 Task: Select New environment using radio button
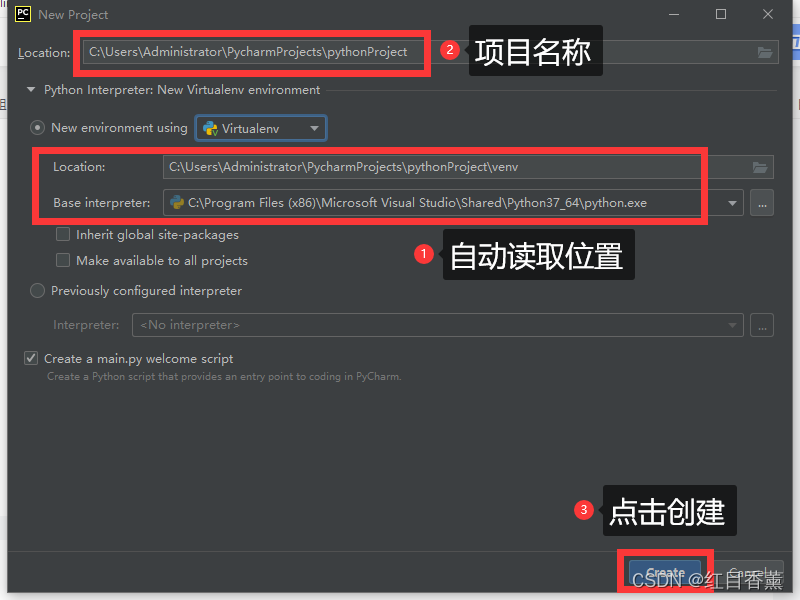[x=37, y=128]
